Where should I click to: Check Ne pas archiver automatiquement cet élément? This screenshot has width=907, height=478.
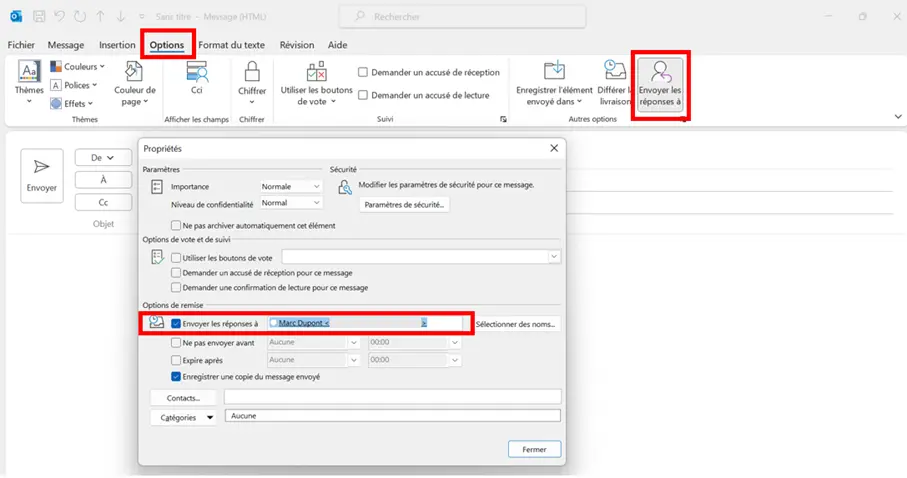tap(176, 225)
